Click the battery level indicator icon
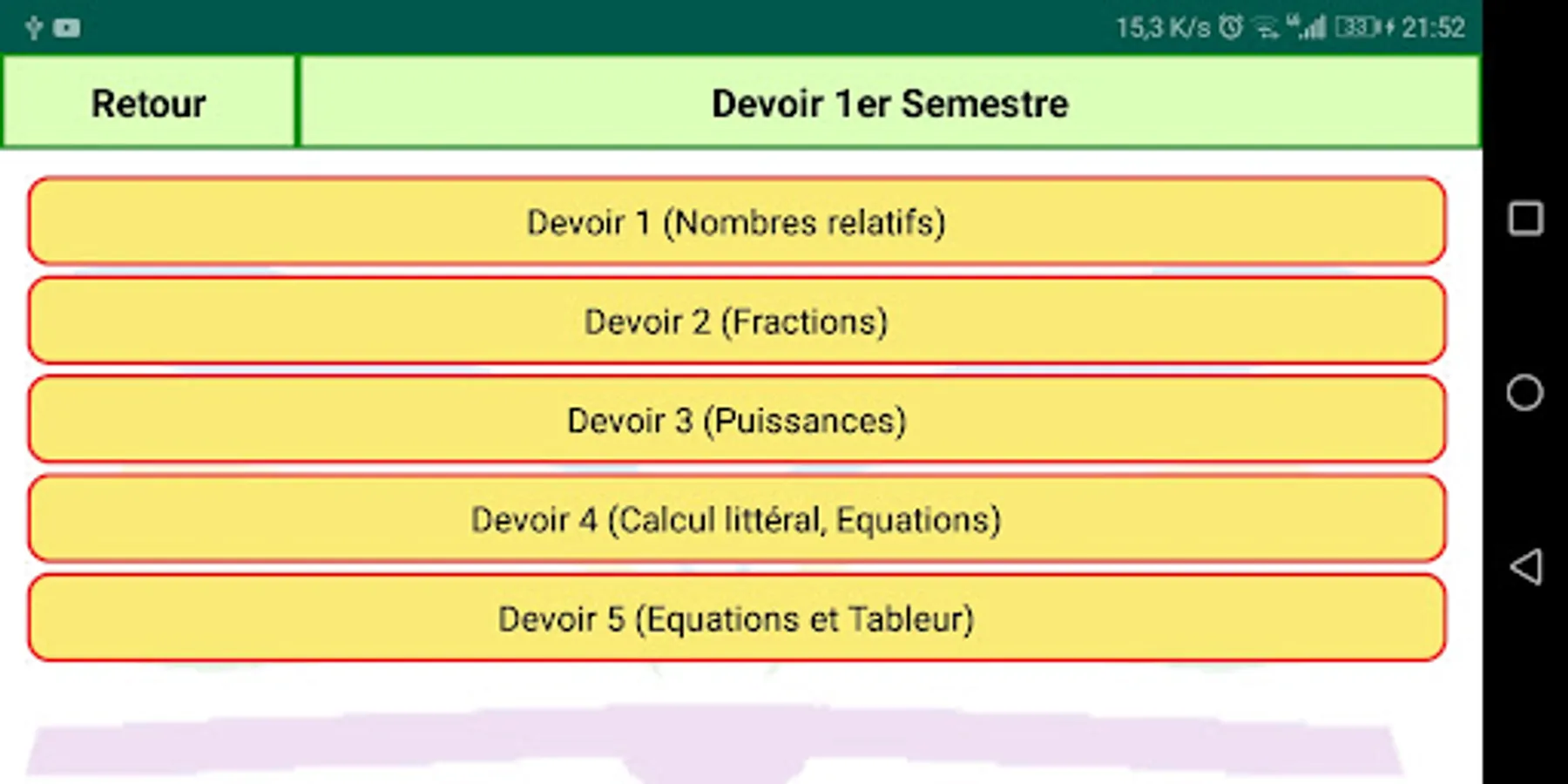This screenshot has height=784, width=1568. [x=1357, y=28]
